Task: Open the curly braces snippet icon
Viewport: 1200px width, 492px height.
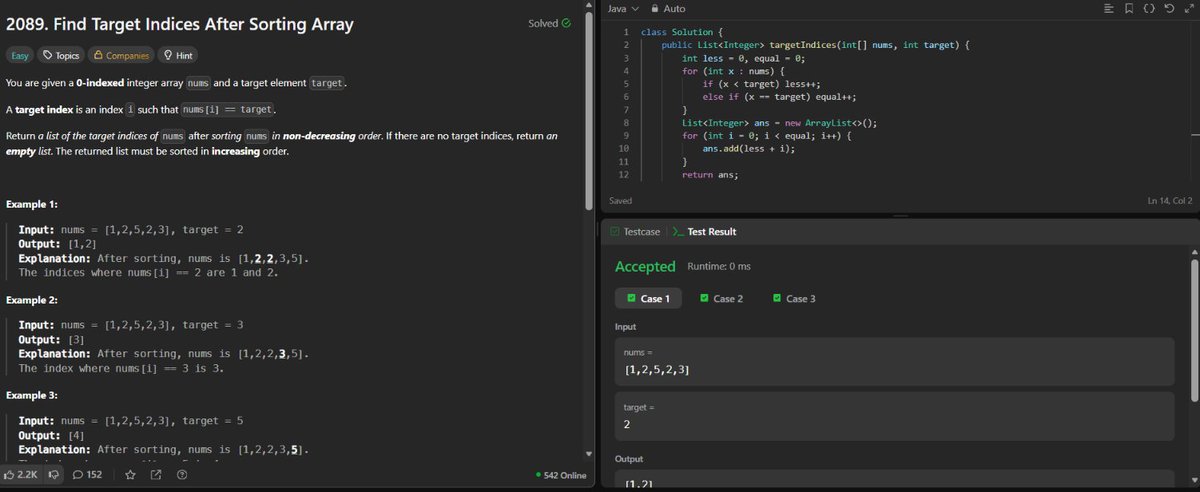Action: 1147,8
